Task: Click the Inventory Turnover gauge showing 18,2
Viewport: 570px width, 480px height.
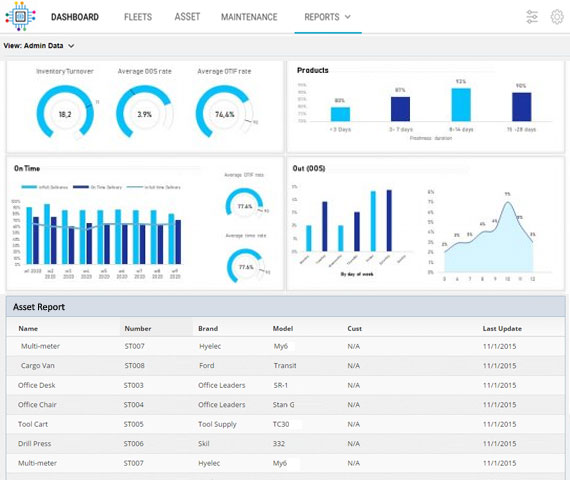Action: click(x=65, y=112)
